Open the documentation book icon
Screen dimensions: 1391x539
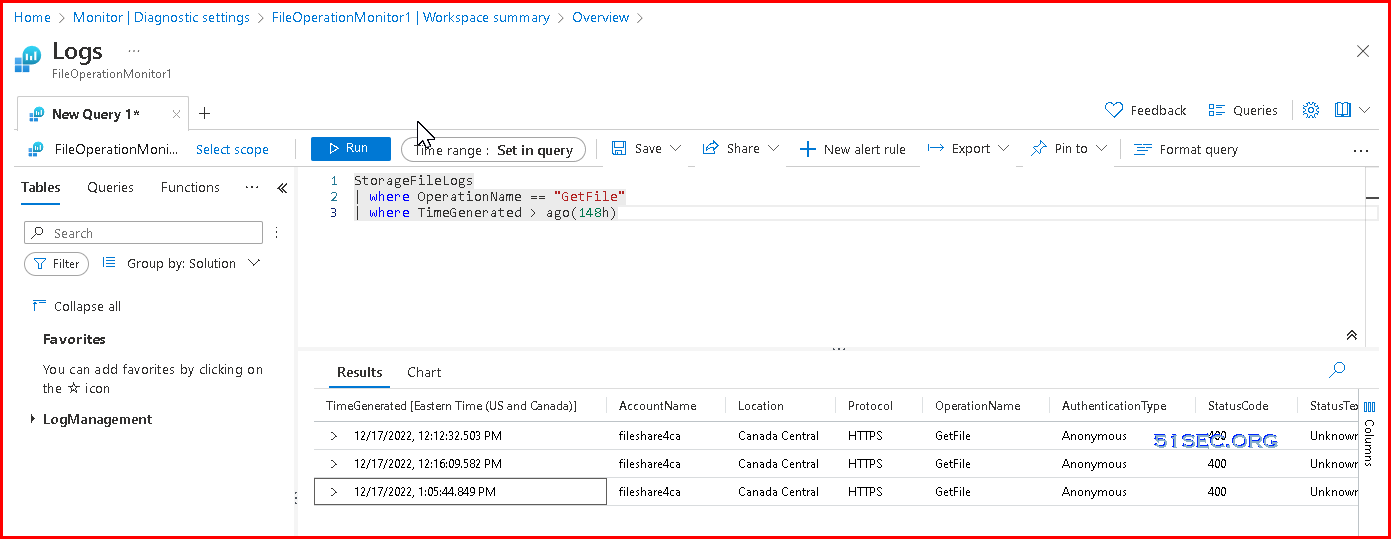[x=1343, y=110]
